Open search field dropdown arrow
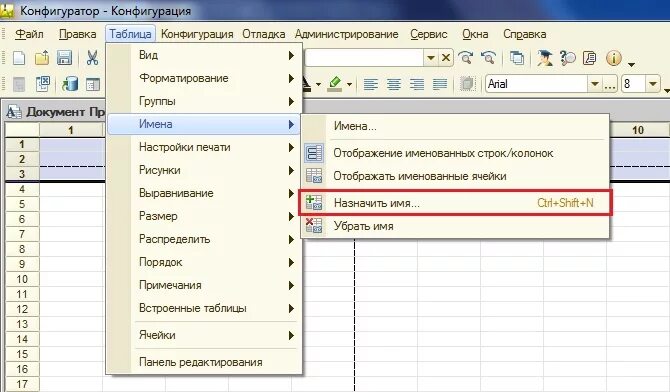670x392 pixels. (x=431, y=58)
